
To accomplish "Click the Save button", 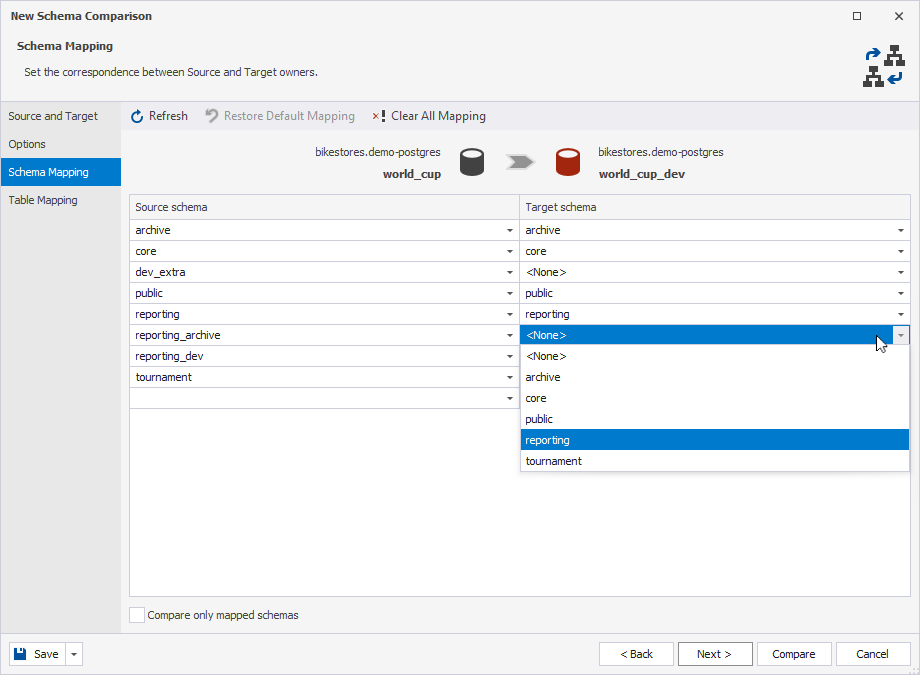I will click(38, 654).
